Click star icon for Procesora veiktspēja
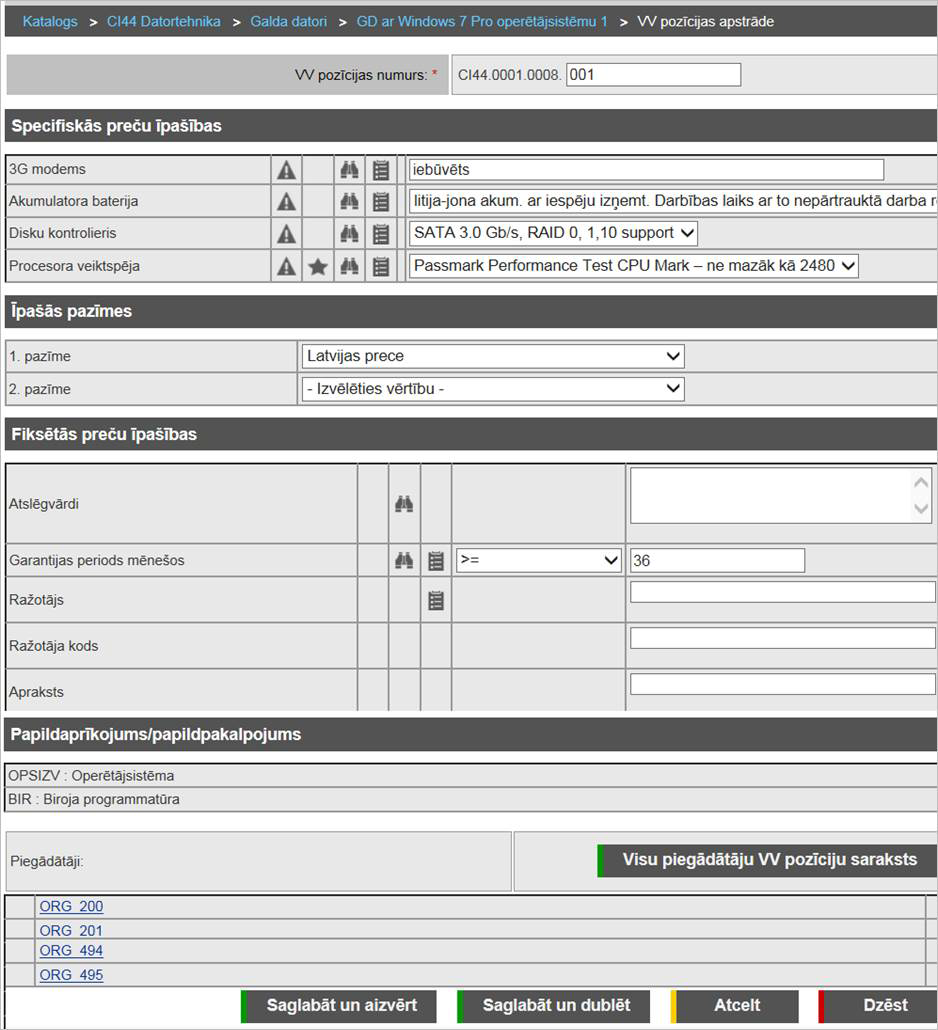Image resolution: width=938 pixels, height=1030 pixels. [x=318, y=266]
